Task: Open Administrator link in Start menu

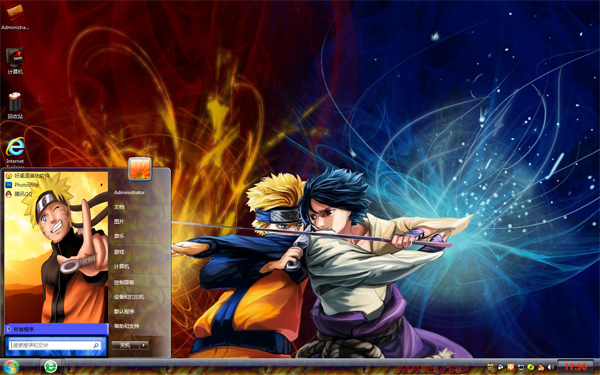Action: click(129, 192)
